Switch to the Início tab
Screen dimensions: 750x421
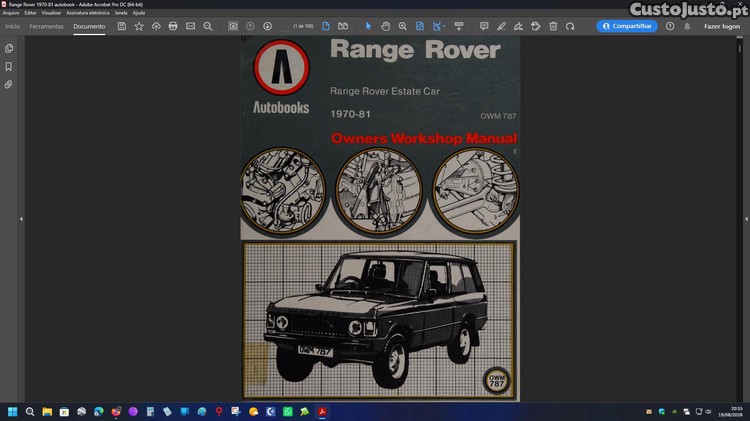13,26
